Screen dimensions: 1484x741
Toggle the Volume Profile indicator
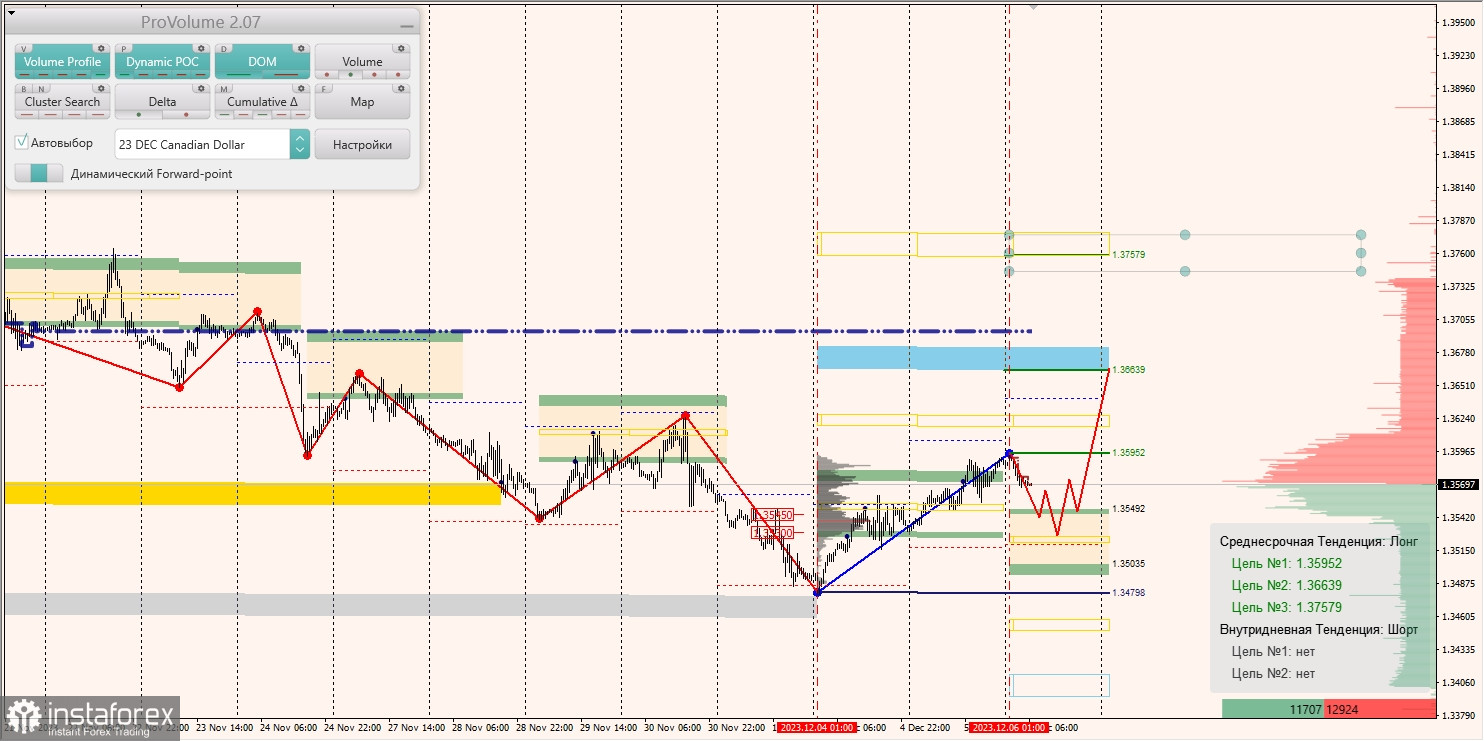(x=62, y=62)
